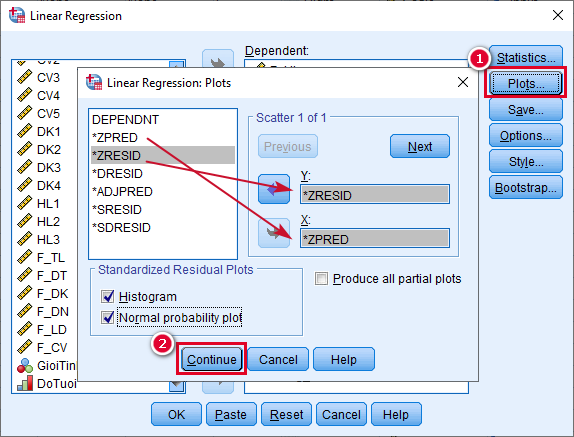The height and width of the screenshot is (437, 574).
Task: Toggle Normal probability plot checkbox
Action: (108, 317)
